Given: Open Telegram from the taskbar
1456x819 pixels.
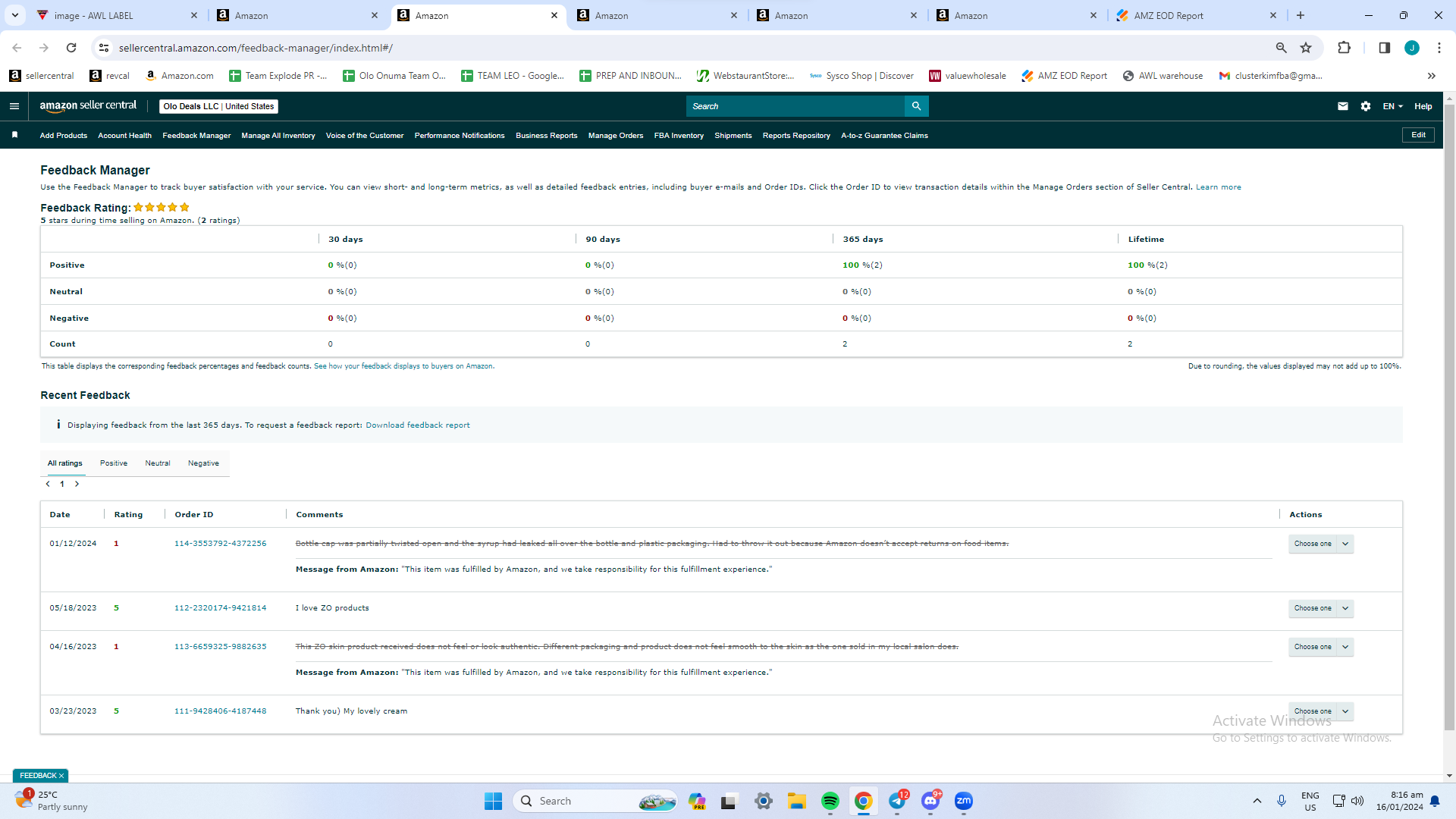Looking at the screenshot, I should pyautogui.click(x=897, y=801).
